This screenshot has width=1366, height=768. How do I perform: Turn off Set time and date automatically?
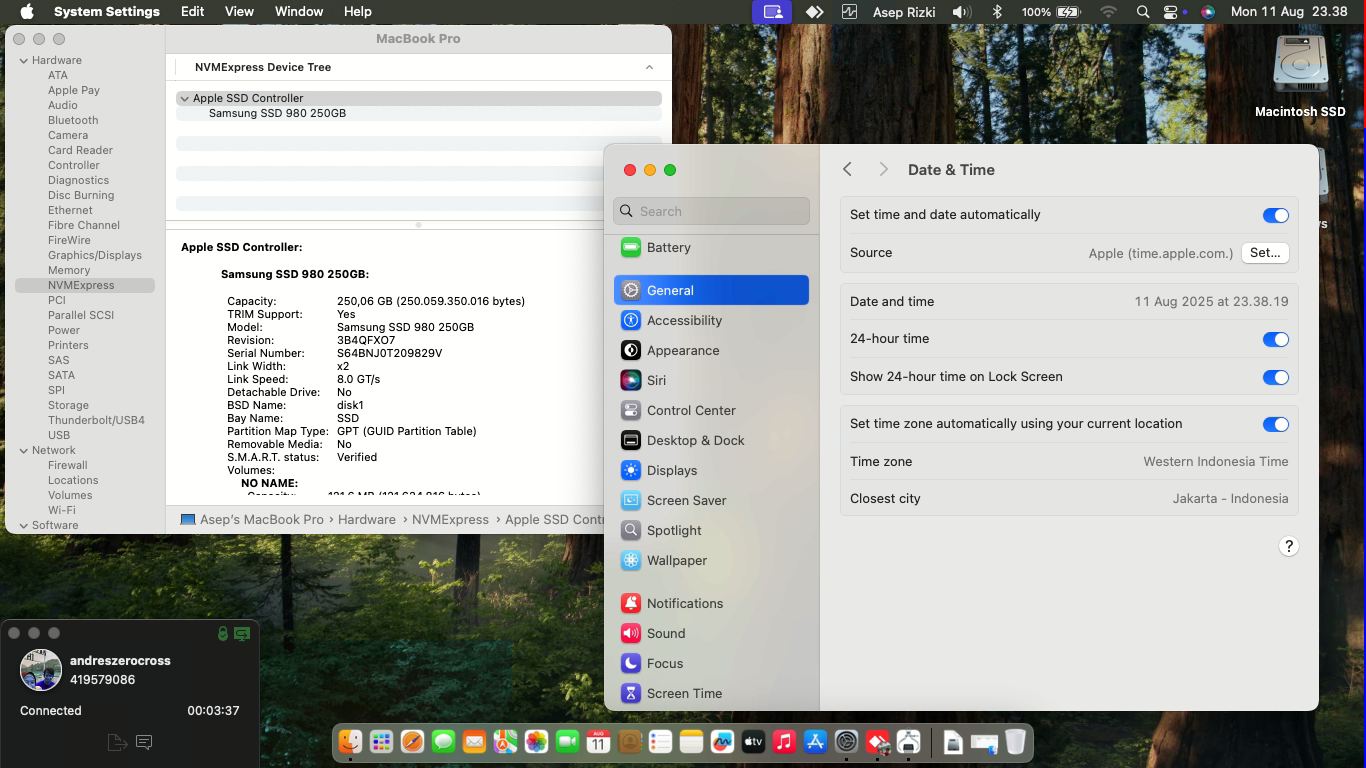point(1275,216)
